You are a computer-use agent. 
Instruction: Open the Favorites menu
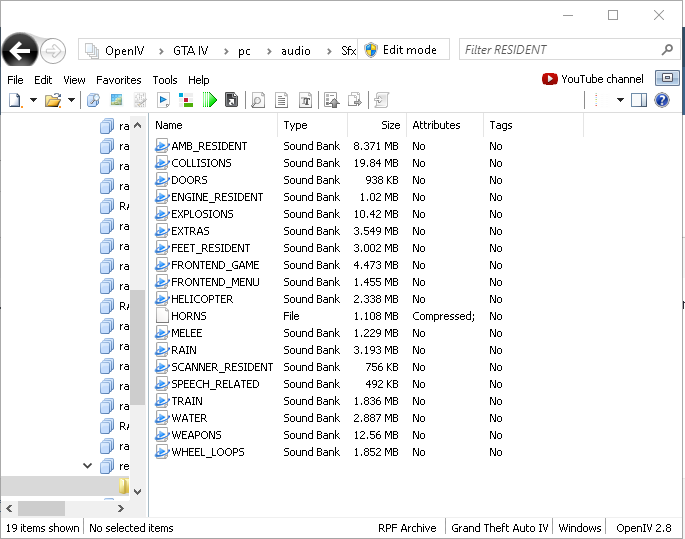[119, 80]
